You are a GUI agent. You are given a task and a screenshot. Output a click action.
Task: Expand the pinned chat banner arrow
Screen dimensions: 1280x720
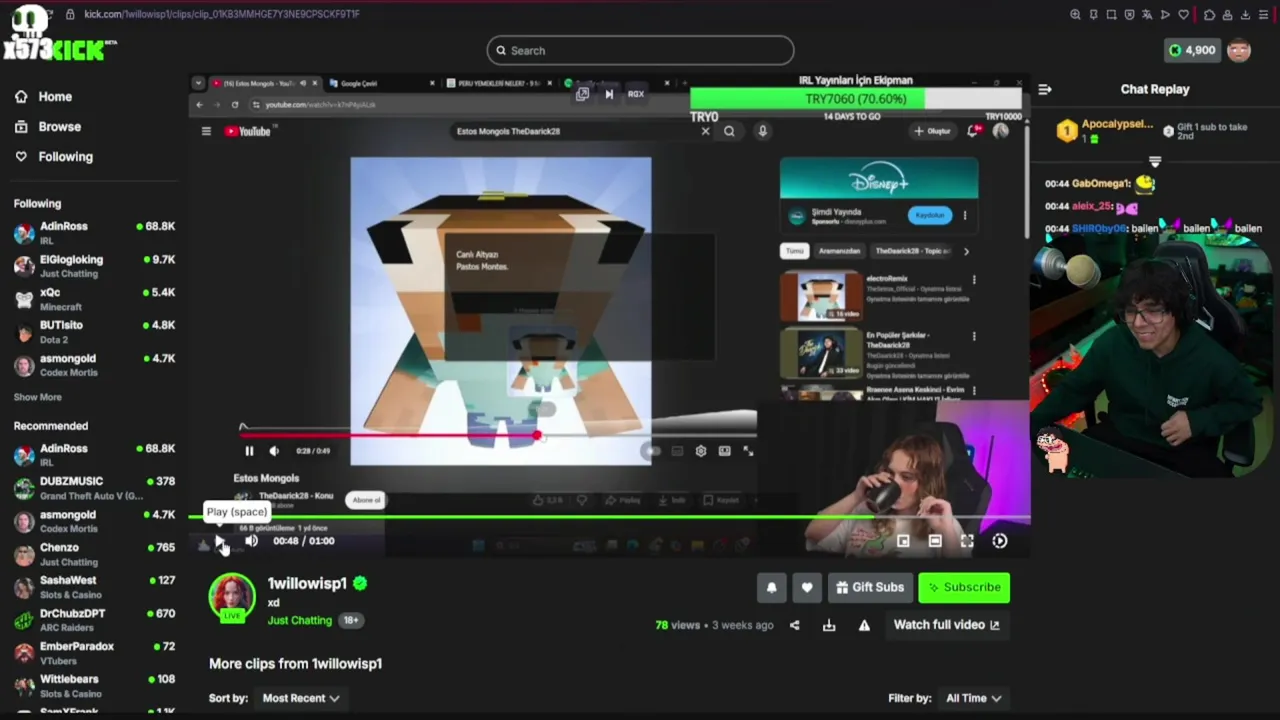[1155, 161]
